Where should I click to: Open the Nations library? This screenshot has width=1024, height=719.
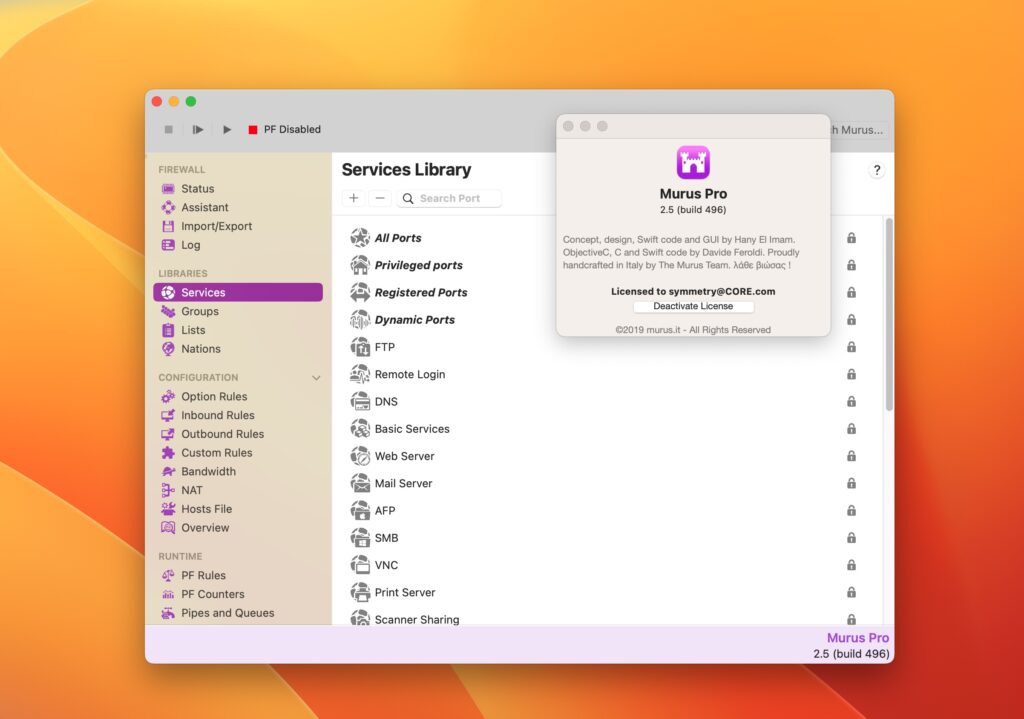(x=201, y=348)
